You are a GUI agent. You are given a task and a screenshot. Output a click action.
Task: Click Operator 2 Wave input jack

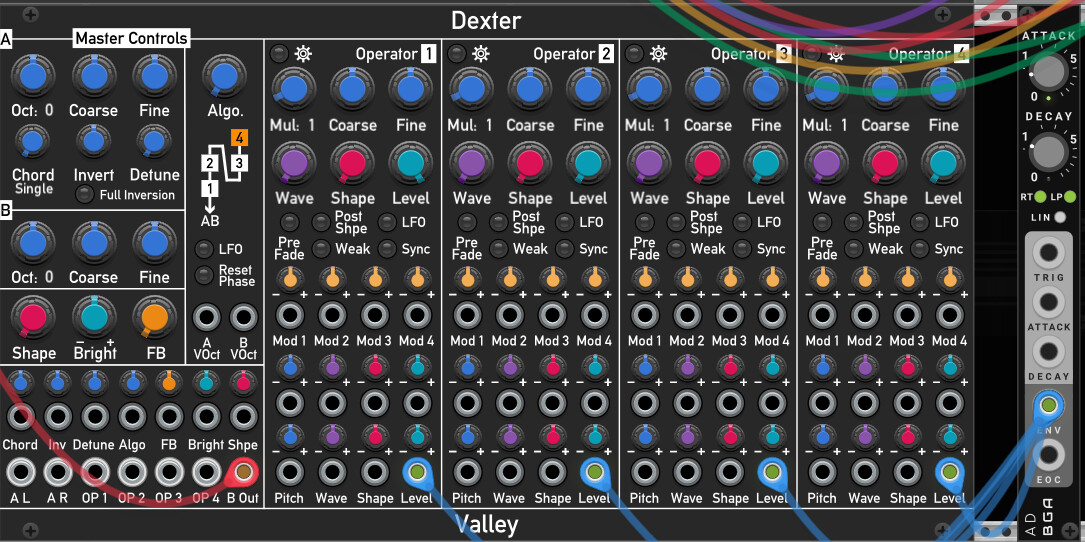tap(510, 472)
